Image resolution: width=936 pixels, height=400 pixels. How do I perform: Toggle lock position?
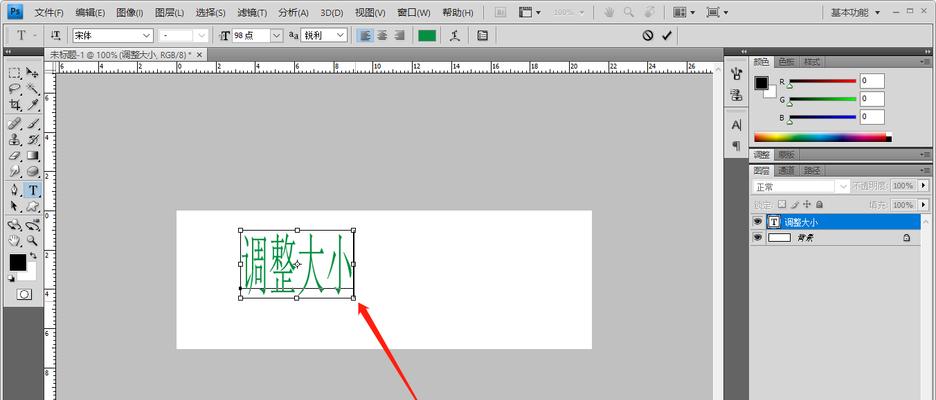point(807,204)
